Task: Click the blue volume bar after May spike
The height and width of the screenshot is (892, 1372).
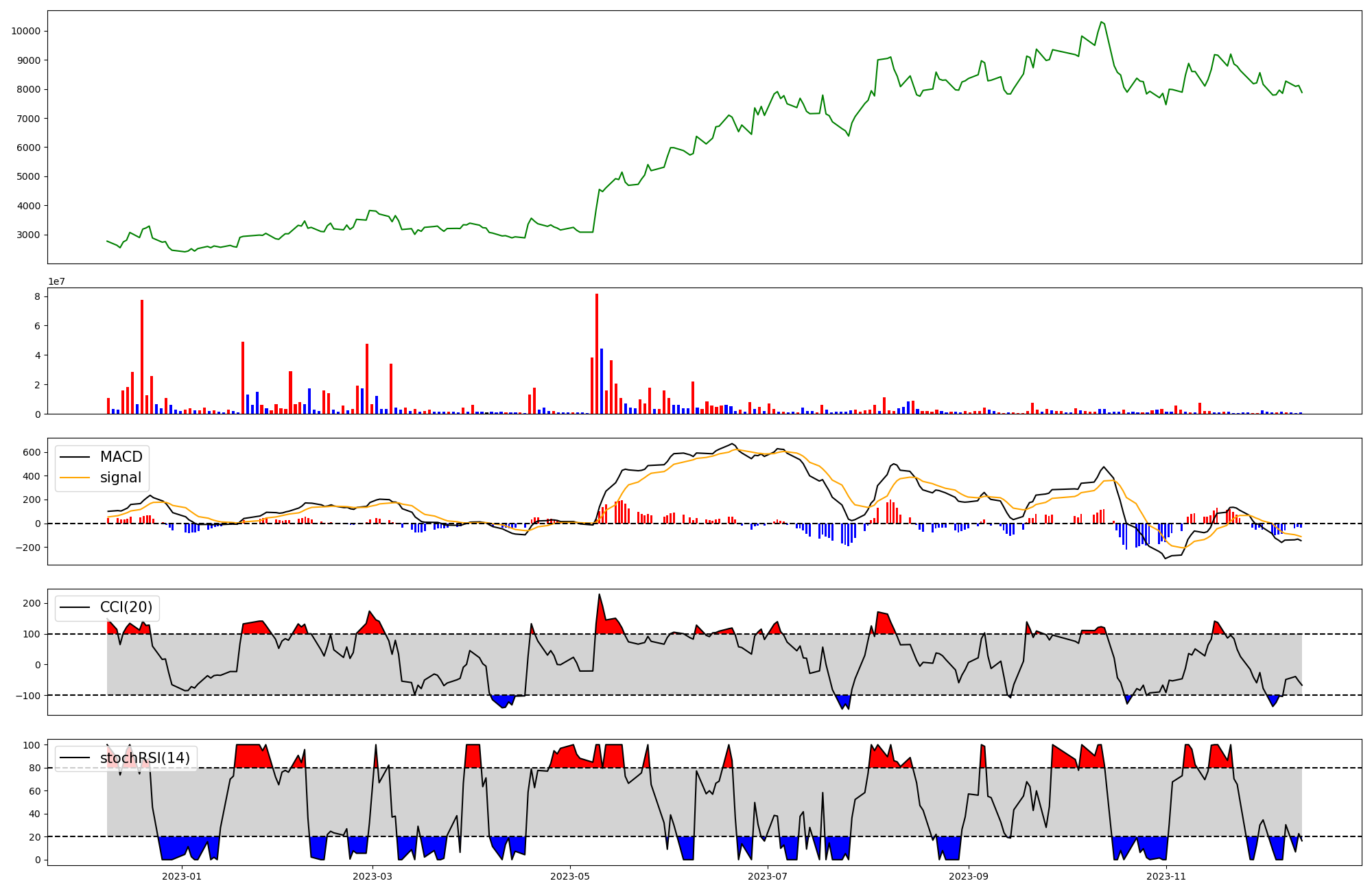Action: pos(602,381)
